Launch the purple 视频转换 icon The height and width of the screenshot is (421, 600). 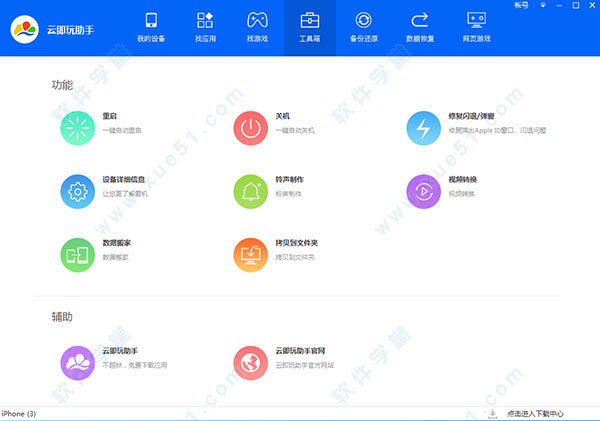pos(424,192)
